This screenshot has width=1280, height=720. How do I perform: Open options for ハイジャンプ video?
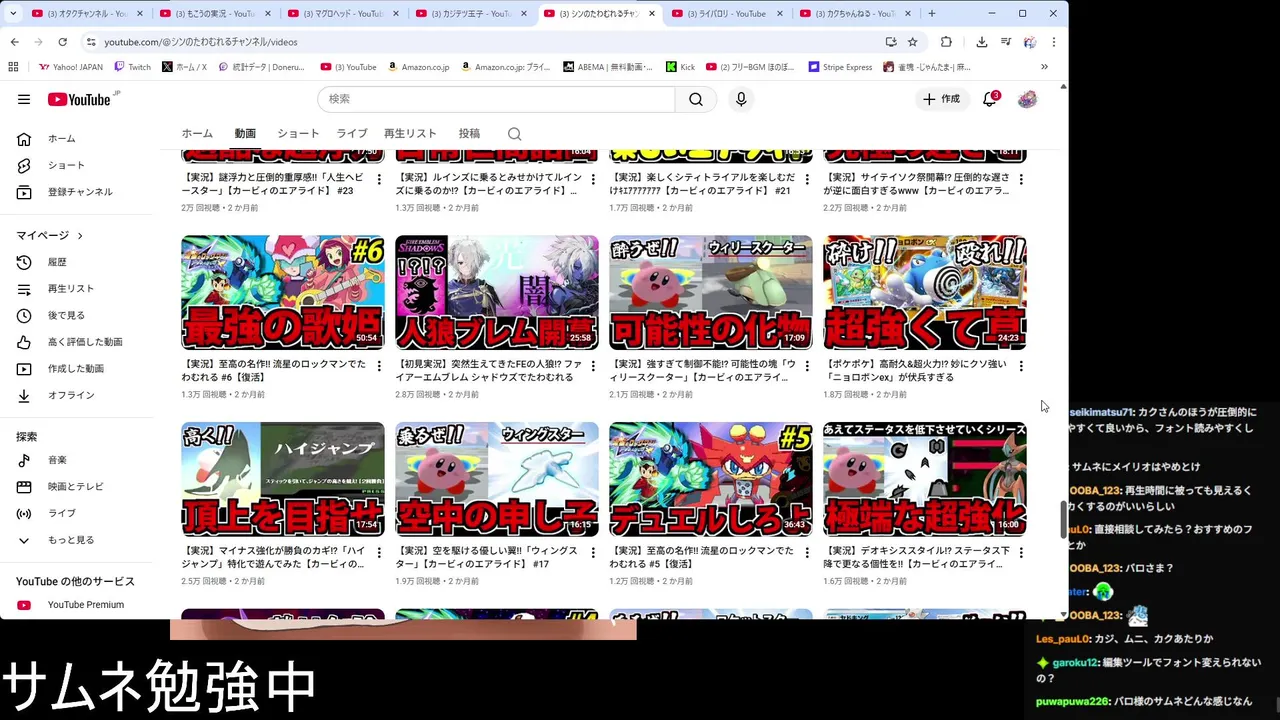(x=379, y=552)
